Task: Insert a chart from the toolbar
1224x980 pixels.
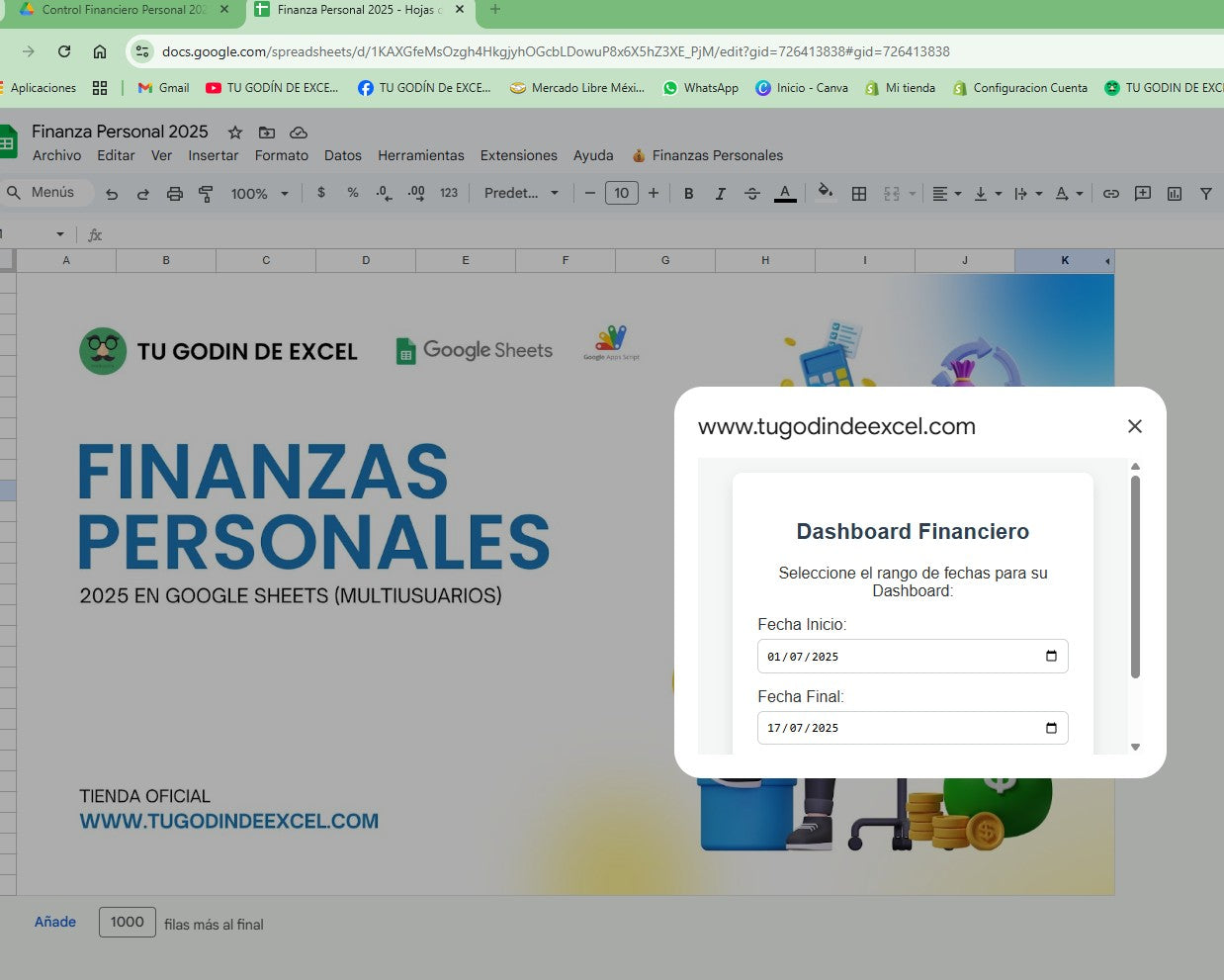Action: click(1175, 194)
